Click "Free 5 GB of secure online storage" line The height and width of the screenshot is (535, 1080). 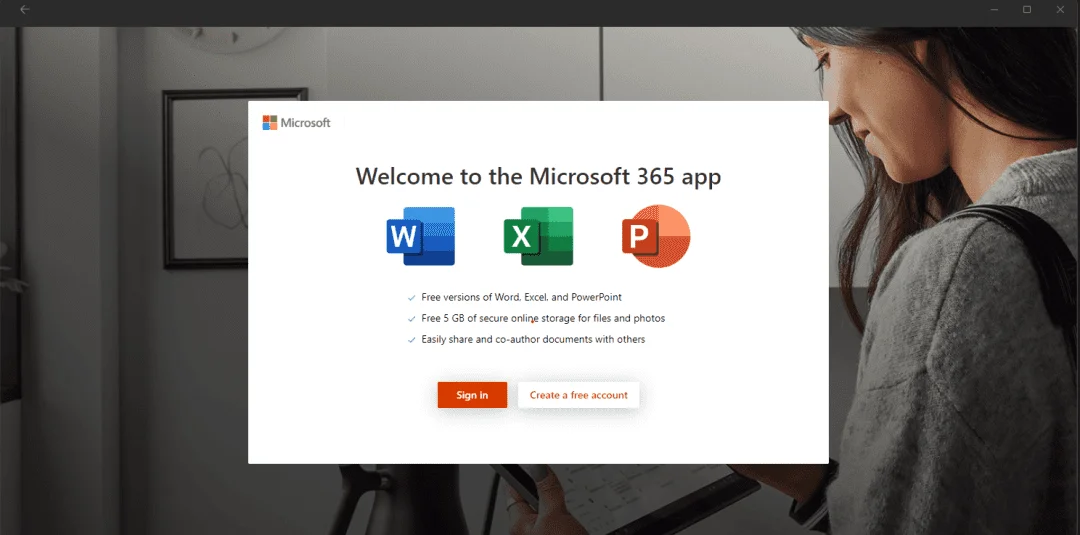coord(543,318)
